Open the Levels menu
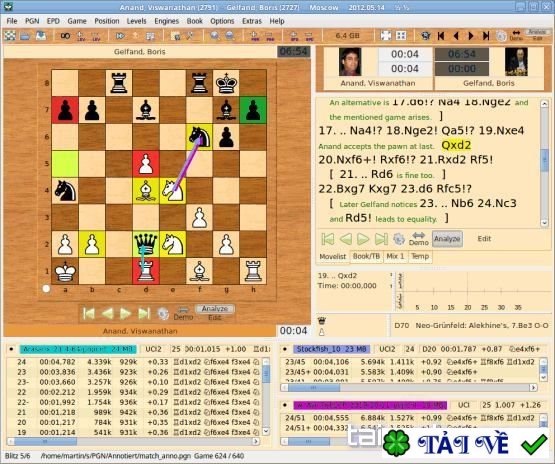Screen dimensions: 555x464 coord(136,21)
